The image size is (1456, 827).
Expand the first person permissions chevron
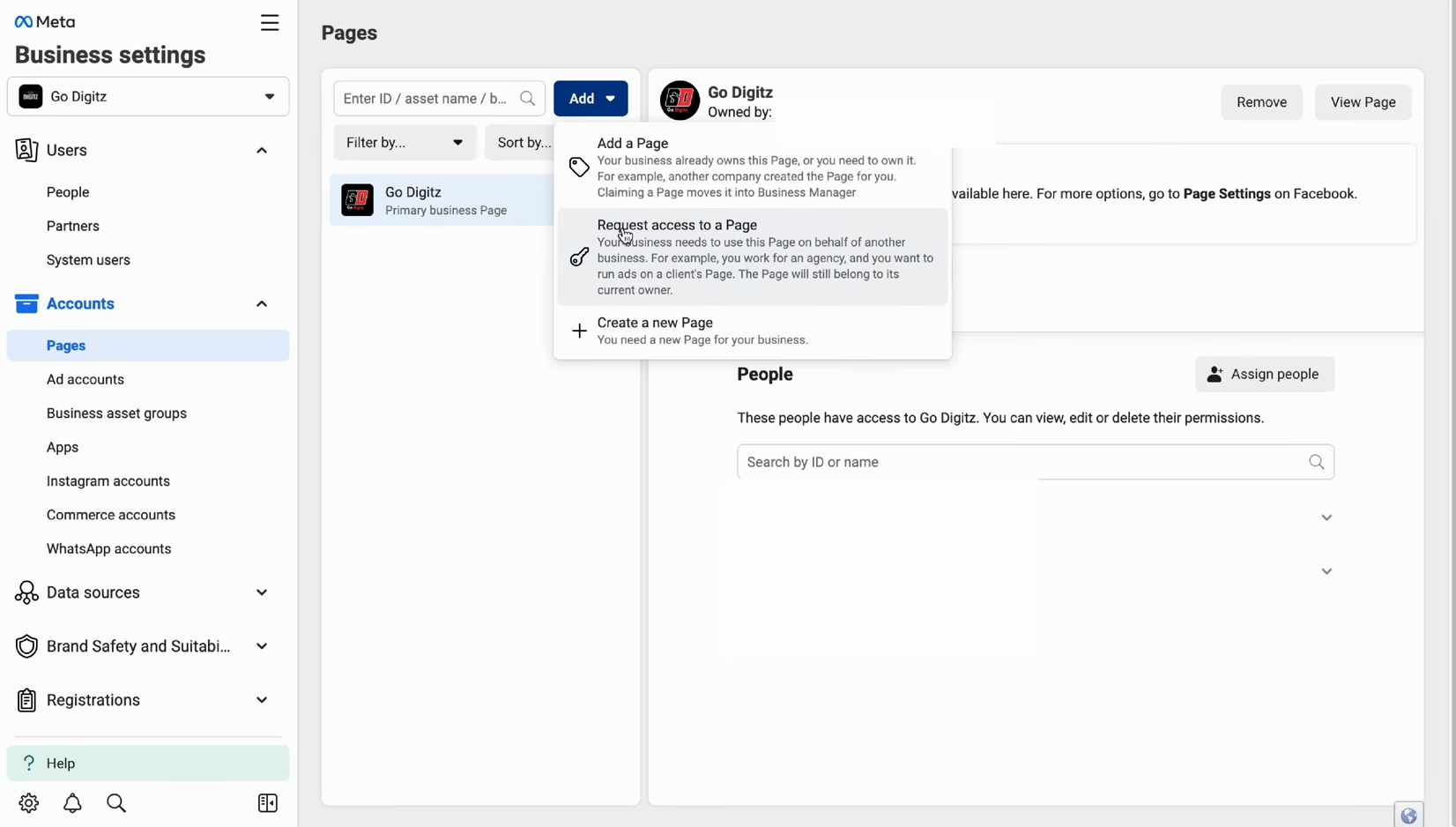tap(1326, 518)
